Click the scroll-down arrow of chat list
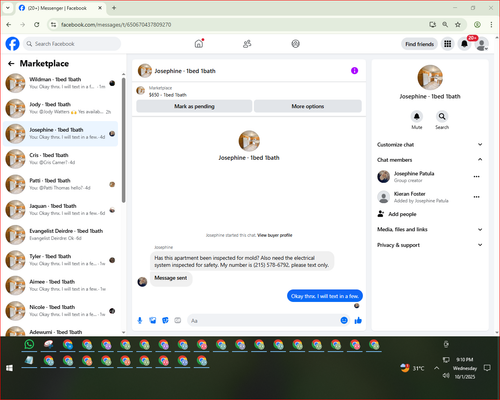Image resolution: width=500 pixels, height=400 pixels. [123, 332]
